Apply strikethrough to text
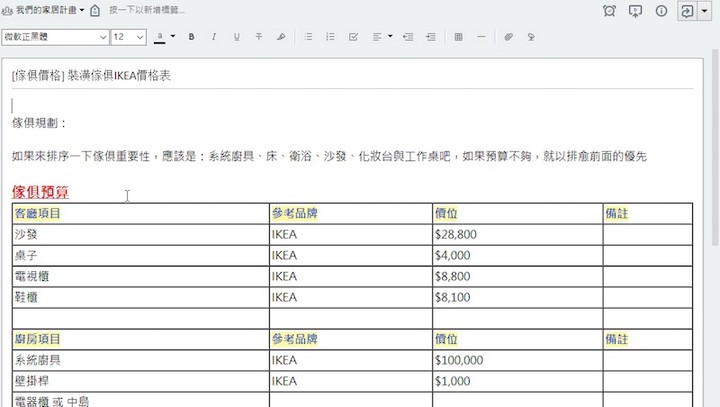 point(259,37)
